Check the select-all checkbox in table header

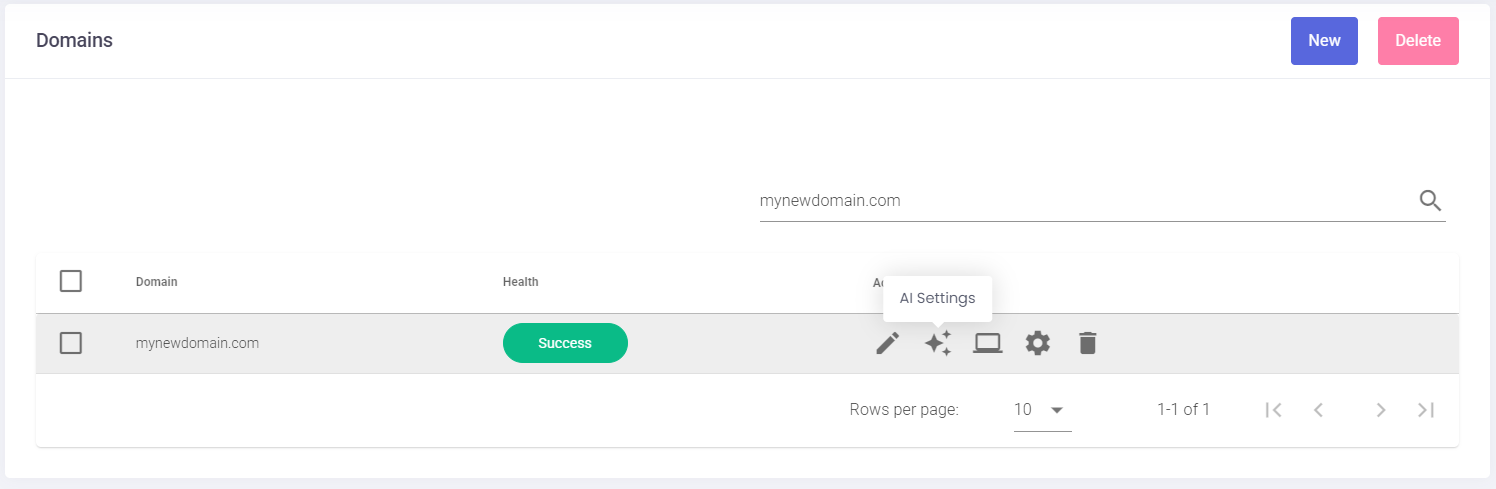[x=70, y=281]
